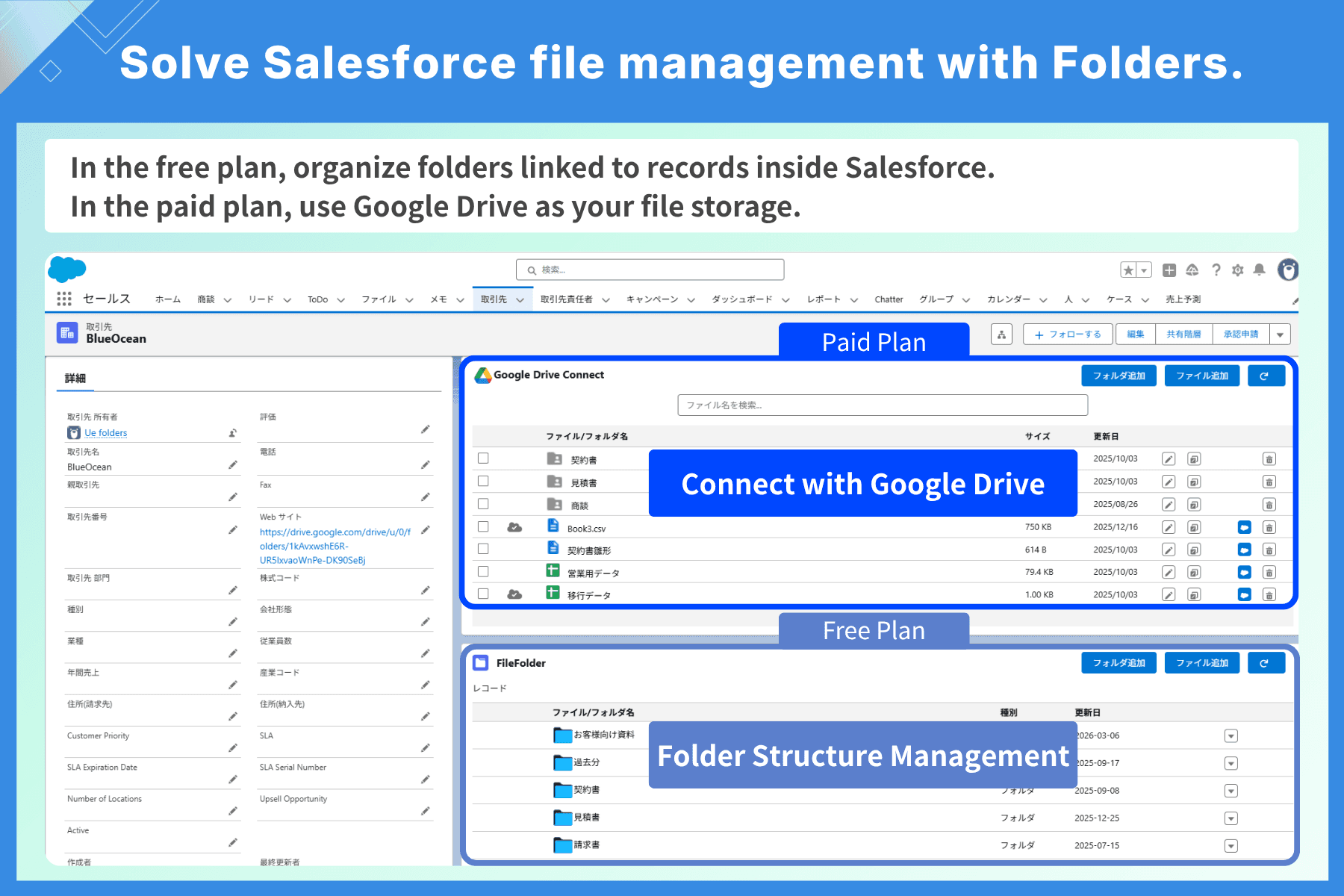This screenshot has width=1344, height=896.
Task: Add a folder in Google Drive Connect
Action: (x=1119, y=376)
